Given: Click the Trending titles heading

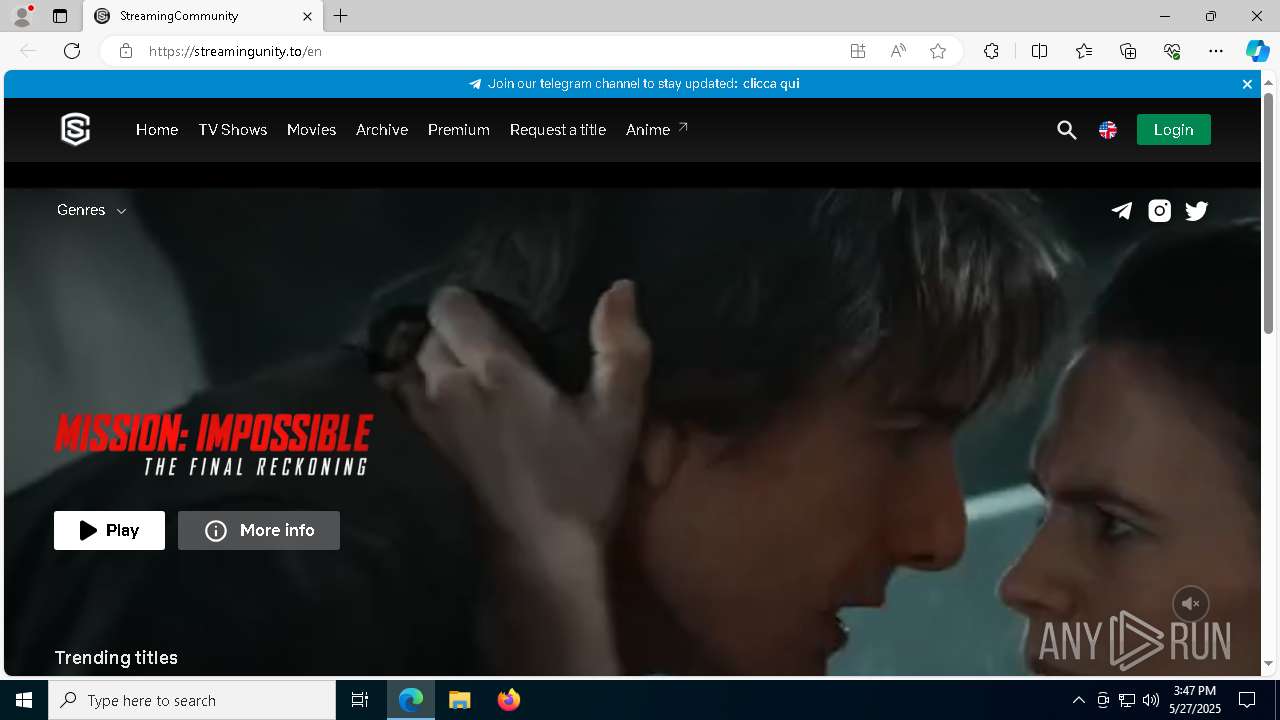Looking at the screenshot, I should [x=116, y=658].
